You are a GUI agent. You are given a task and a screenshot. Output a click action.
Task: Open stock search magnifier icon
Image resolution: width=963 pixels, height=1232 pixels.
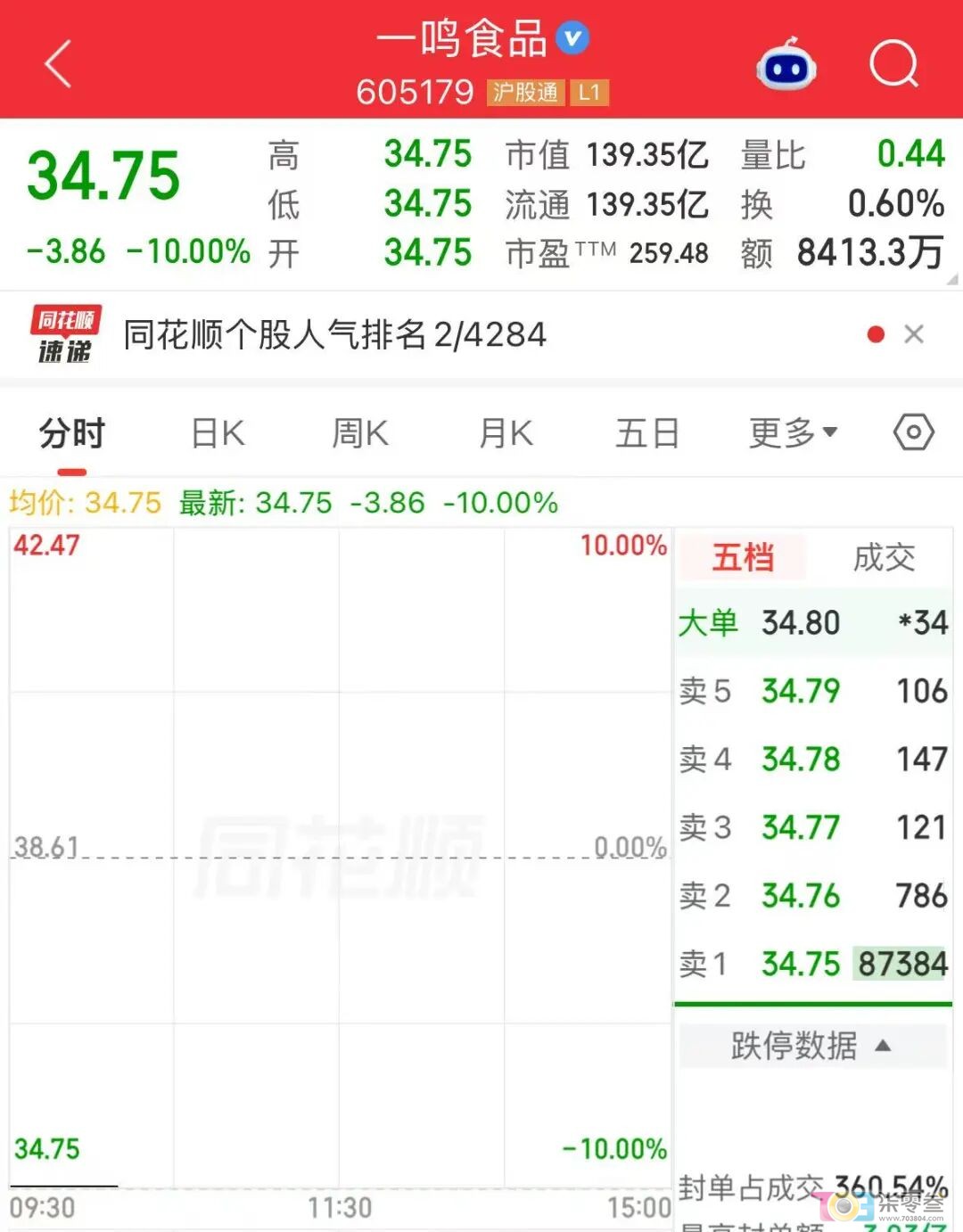[x=893, y=64]
